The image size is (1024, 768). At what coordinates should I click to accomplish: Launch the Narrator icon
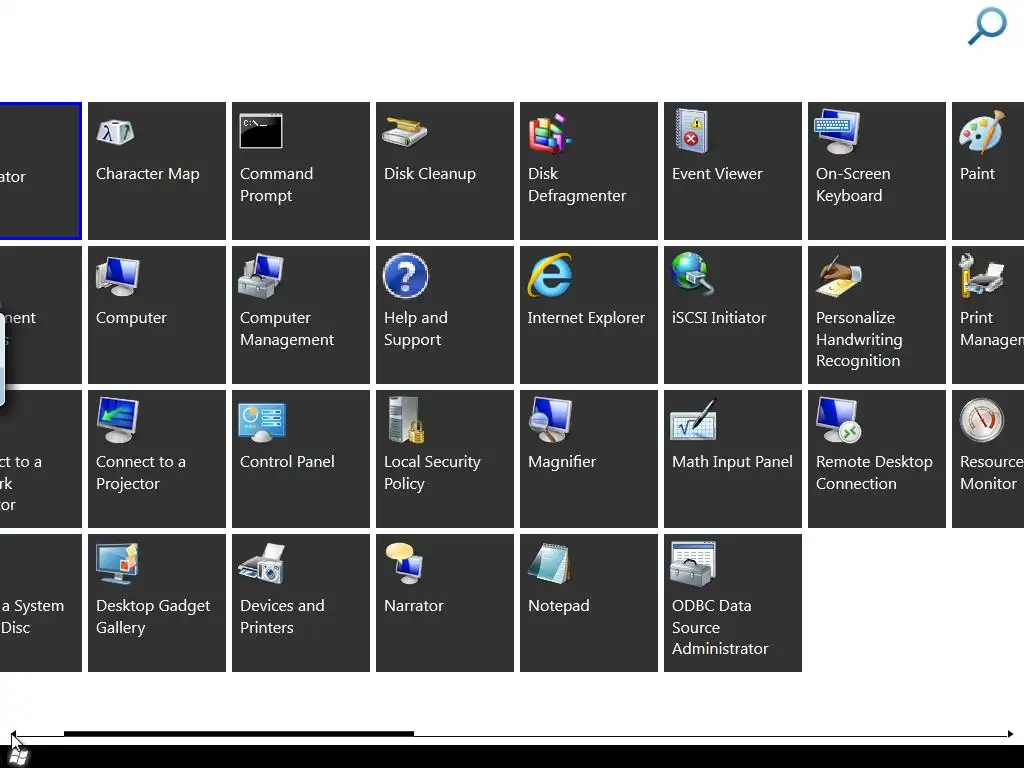point(406,564)
